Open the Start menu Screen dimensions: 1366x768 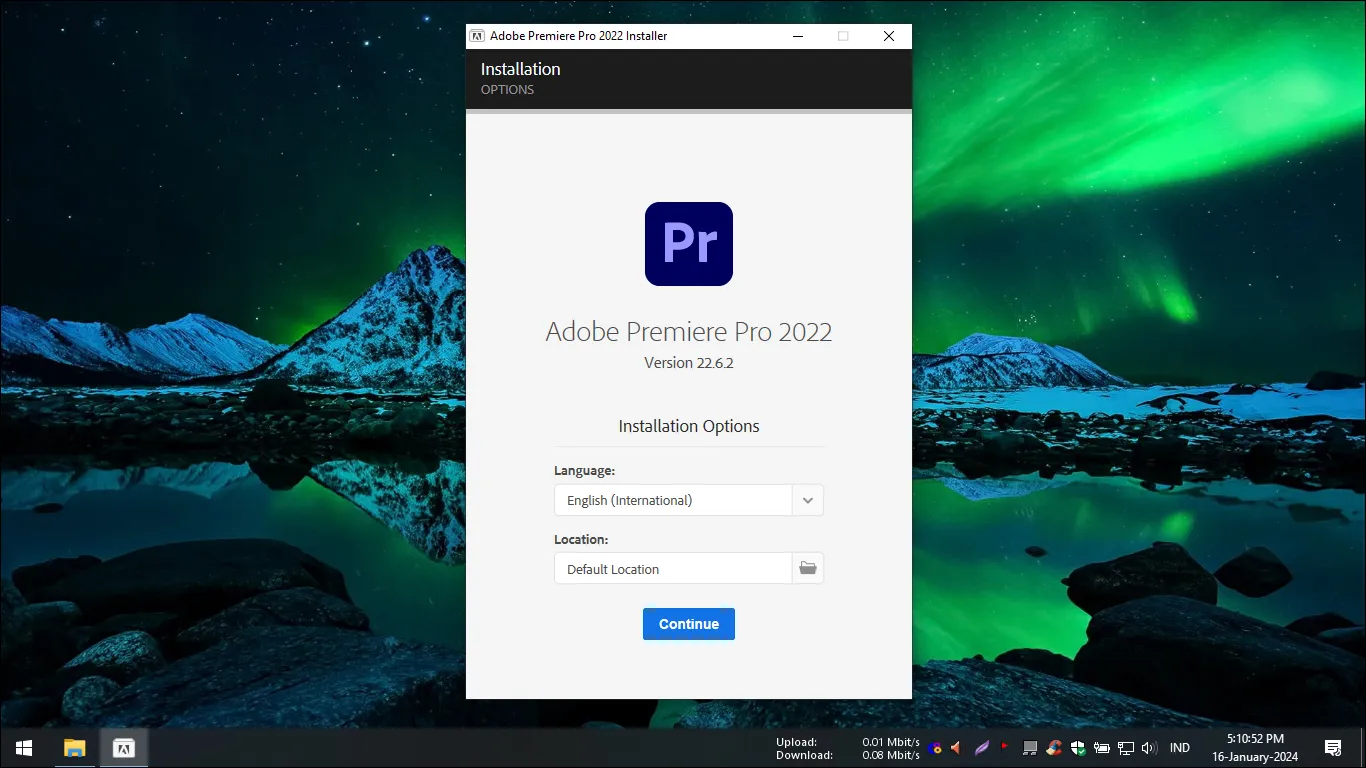coord(22,747)
